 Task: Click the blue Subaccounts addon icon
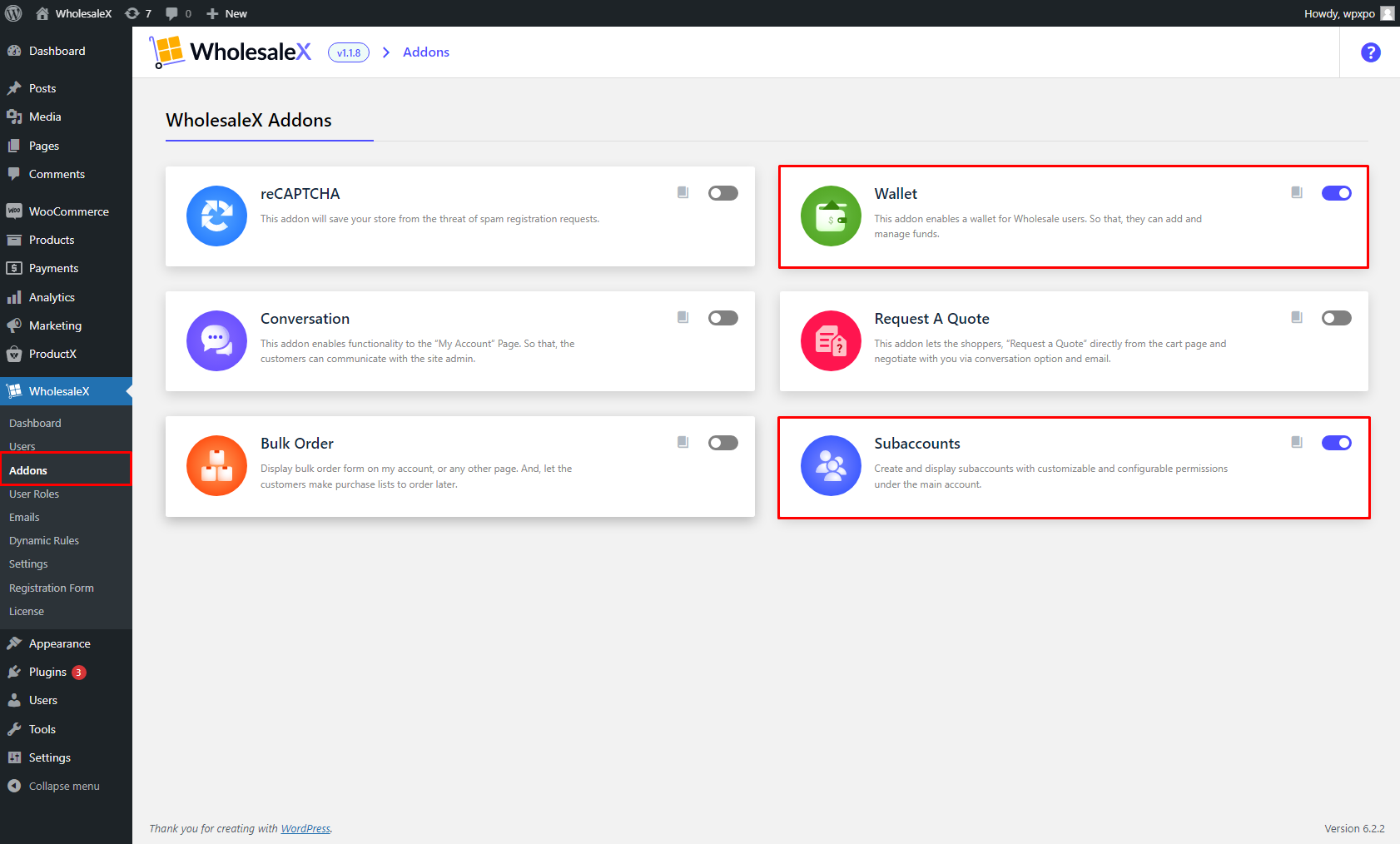click(831, 465)
